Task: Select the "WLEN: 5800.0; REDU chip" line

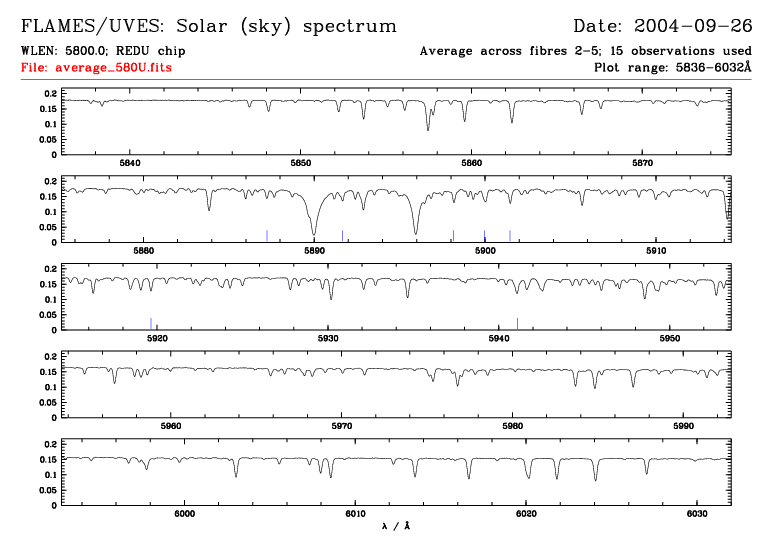Action: [x=103, y=51]
